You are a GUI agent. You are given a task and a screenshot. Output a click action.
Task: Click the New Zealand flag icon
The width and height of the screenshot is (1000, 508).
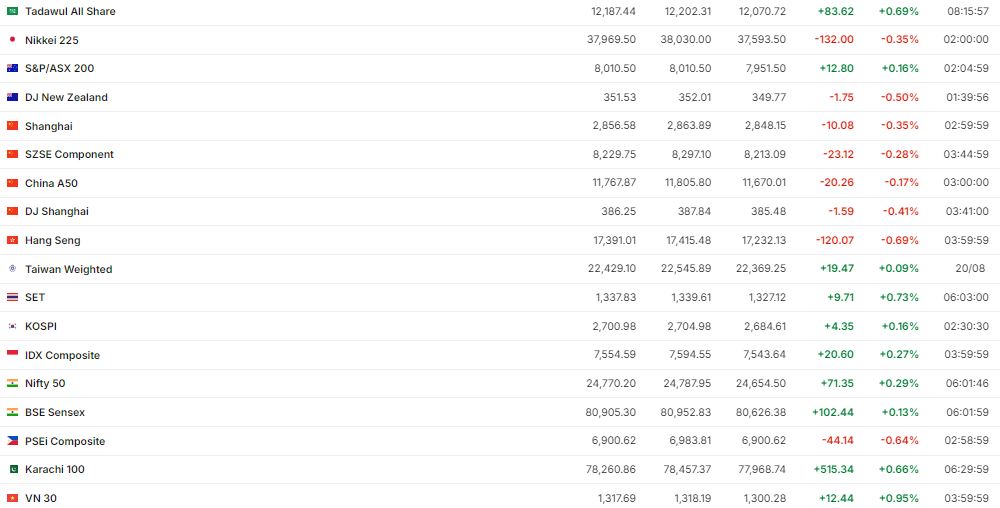pos(12,97)
